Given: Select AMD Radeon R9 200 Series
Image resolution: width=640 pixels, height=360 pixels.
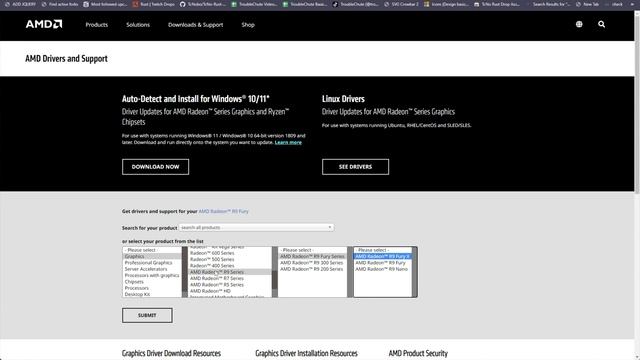Looking at the screenshot, I should [x=312, y=269].
